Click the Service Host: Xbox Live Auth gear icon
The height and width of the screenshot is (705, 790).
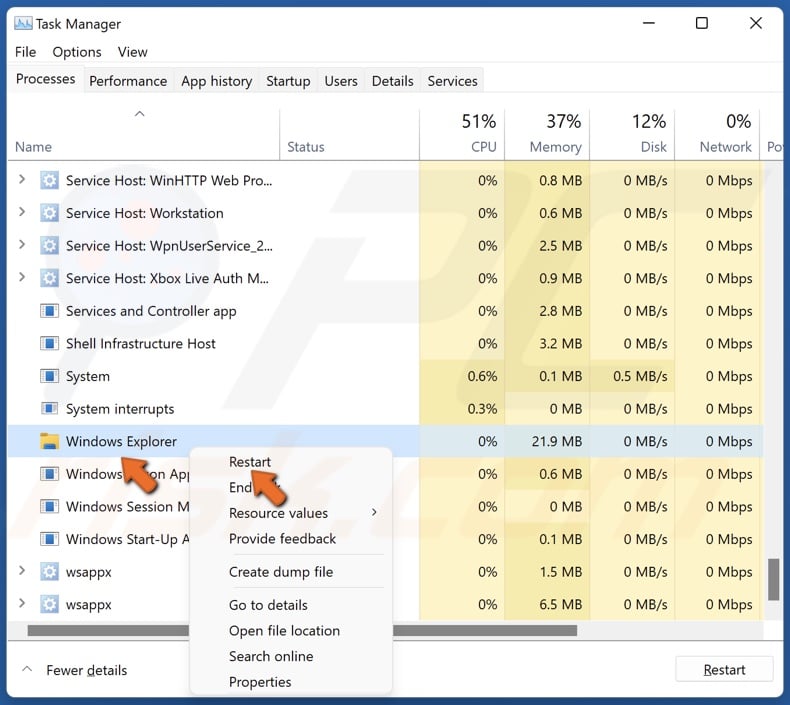(x=49, y=278)
